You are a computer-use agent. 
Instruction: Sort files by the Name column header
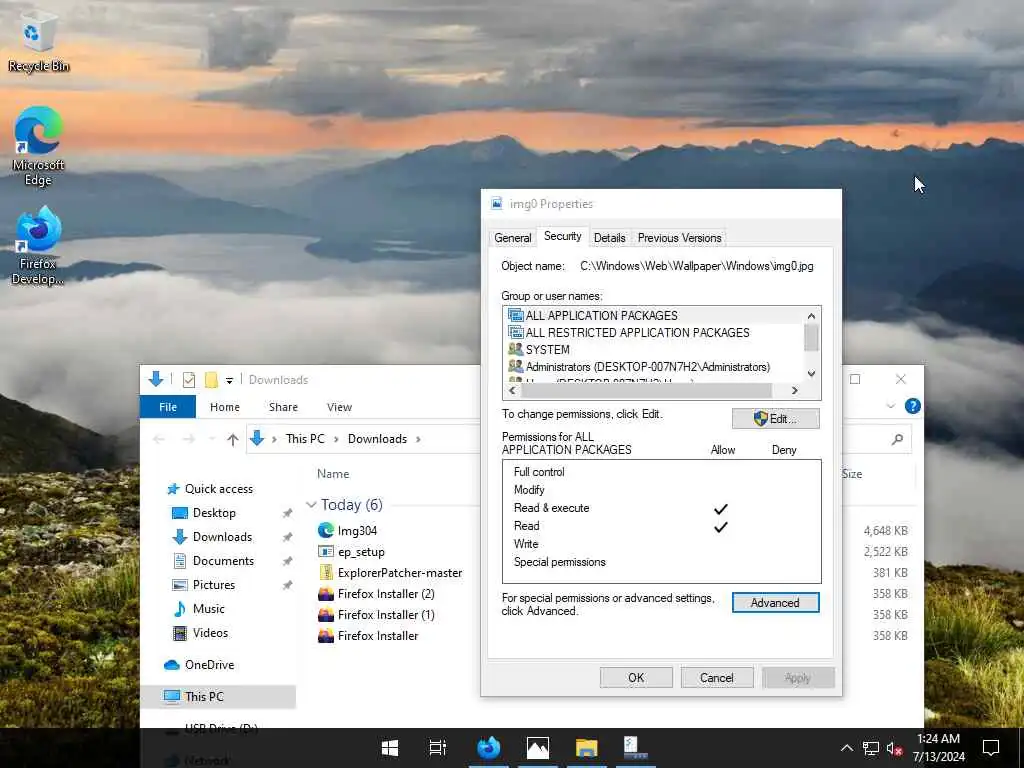(x=333, y=473)
